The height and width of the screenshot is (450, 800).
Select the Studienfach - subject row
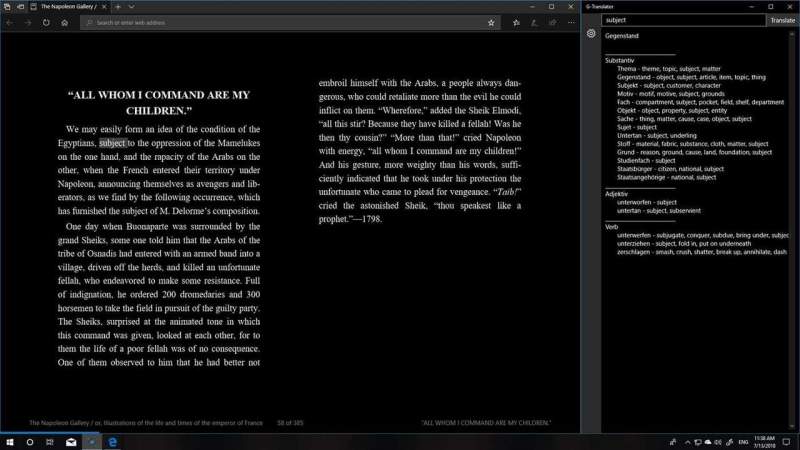click(x=645, y=161)
